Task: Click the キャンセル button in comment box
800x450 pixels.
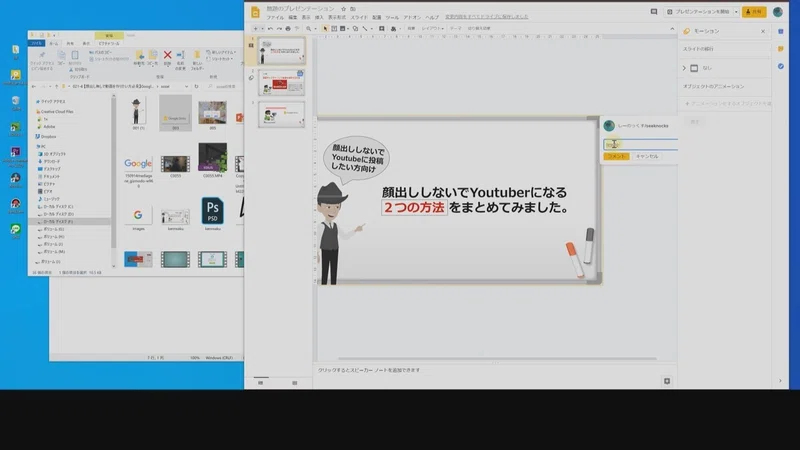Action: tap(646, 156)
